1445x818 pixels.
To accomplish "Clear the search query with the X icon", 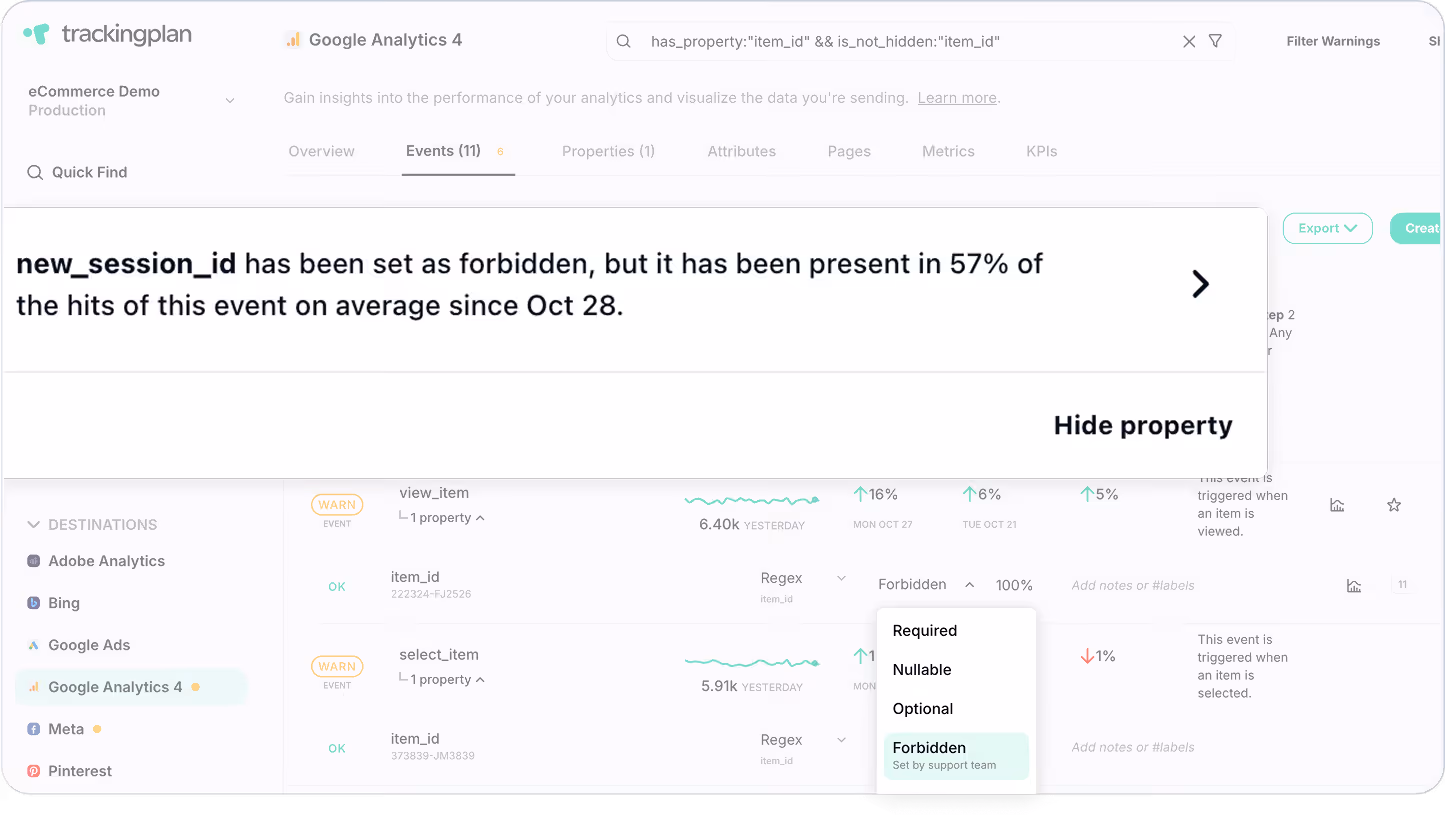I will (x=1189, y=41).
